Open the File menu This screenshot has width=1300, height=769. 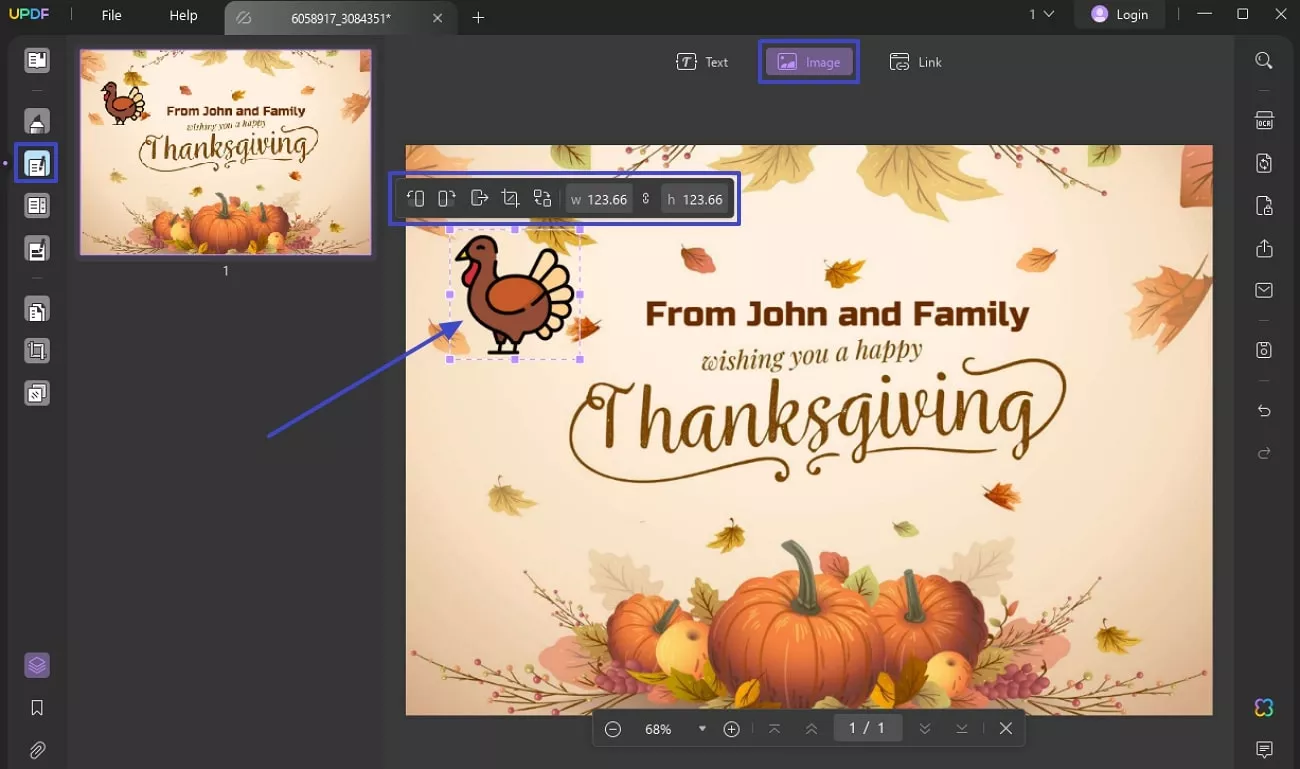tap(111, 15)
